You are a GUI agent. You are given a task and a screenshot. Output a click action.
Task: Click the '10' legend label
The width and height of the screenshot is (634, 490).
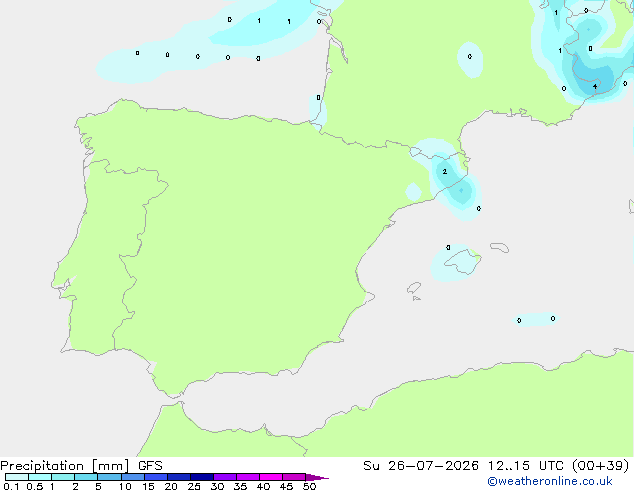coord(125,486)
